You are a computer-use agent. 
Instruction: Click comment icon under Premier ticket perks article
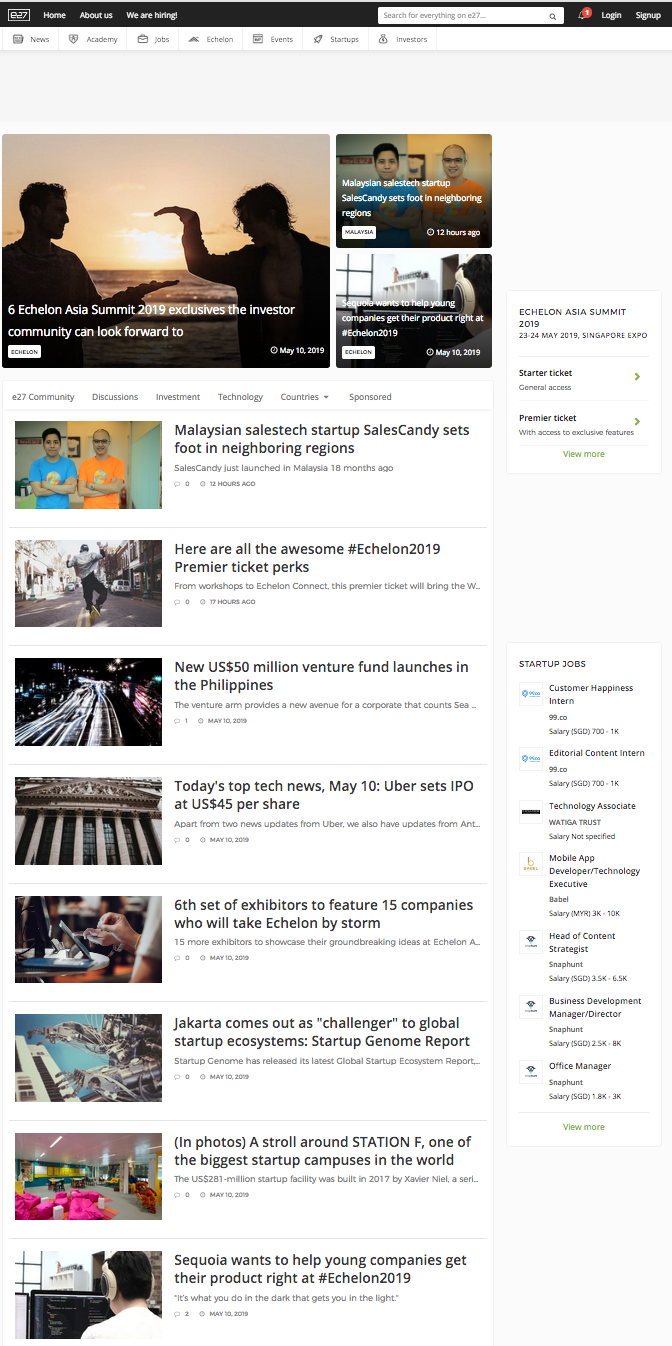pyautogui.click(x=177, y=602)
